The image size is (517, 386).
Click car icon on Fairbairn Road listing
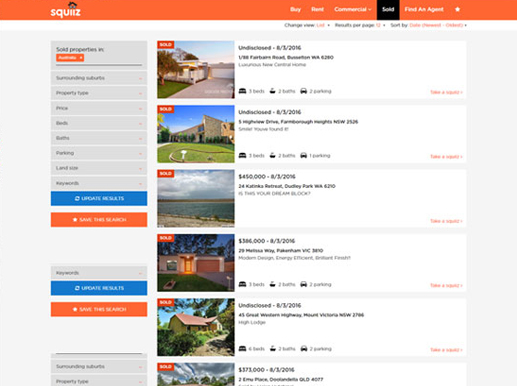click(x=303, y=91)
